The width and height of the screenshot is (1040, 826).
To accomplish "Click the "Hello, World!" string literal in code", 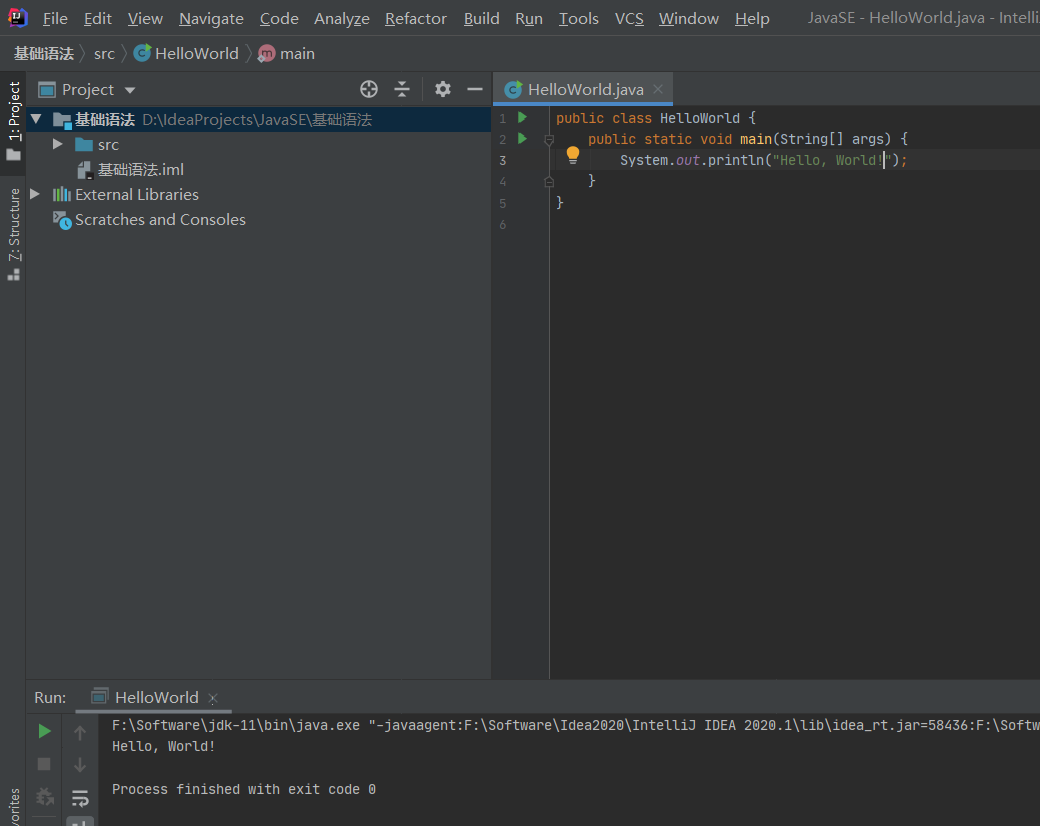I will tap(832, 160).
